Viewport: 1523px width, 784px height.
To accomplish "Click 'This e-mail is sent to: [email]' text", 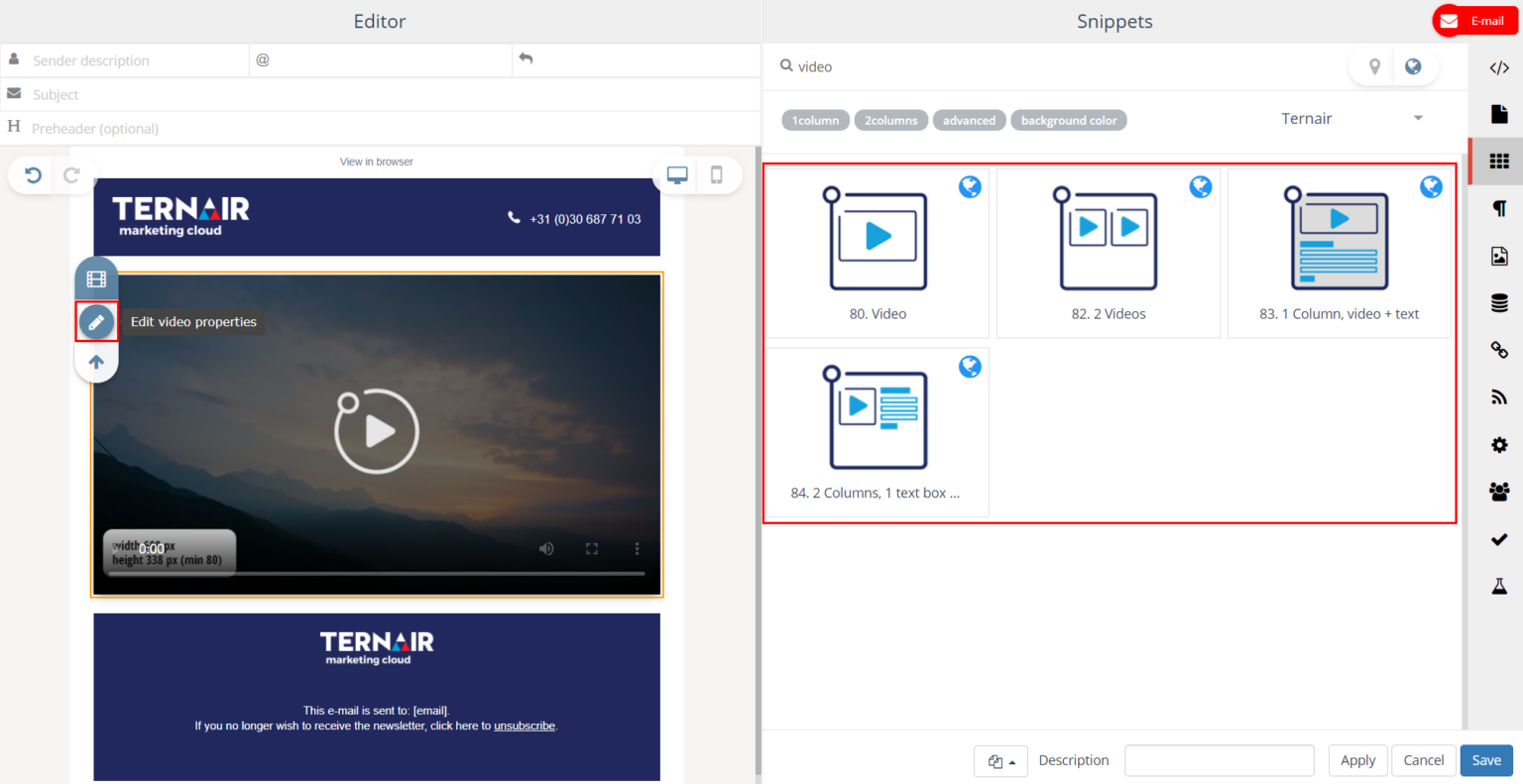I will (377, 711).
